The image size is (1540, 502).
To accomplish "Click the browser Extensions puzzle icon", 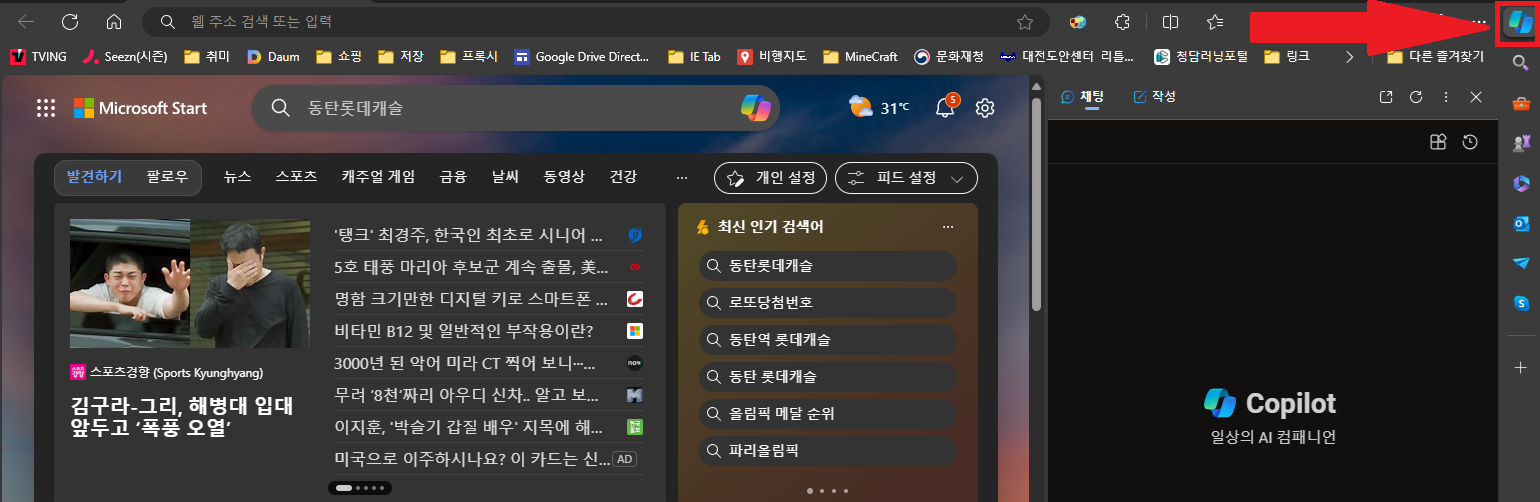I will pyautogui.click(x=1122, y=22).
